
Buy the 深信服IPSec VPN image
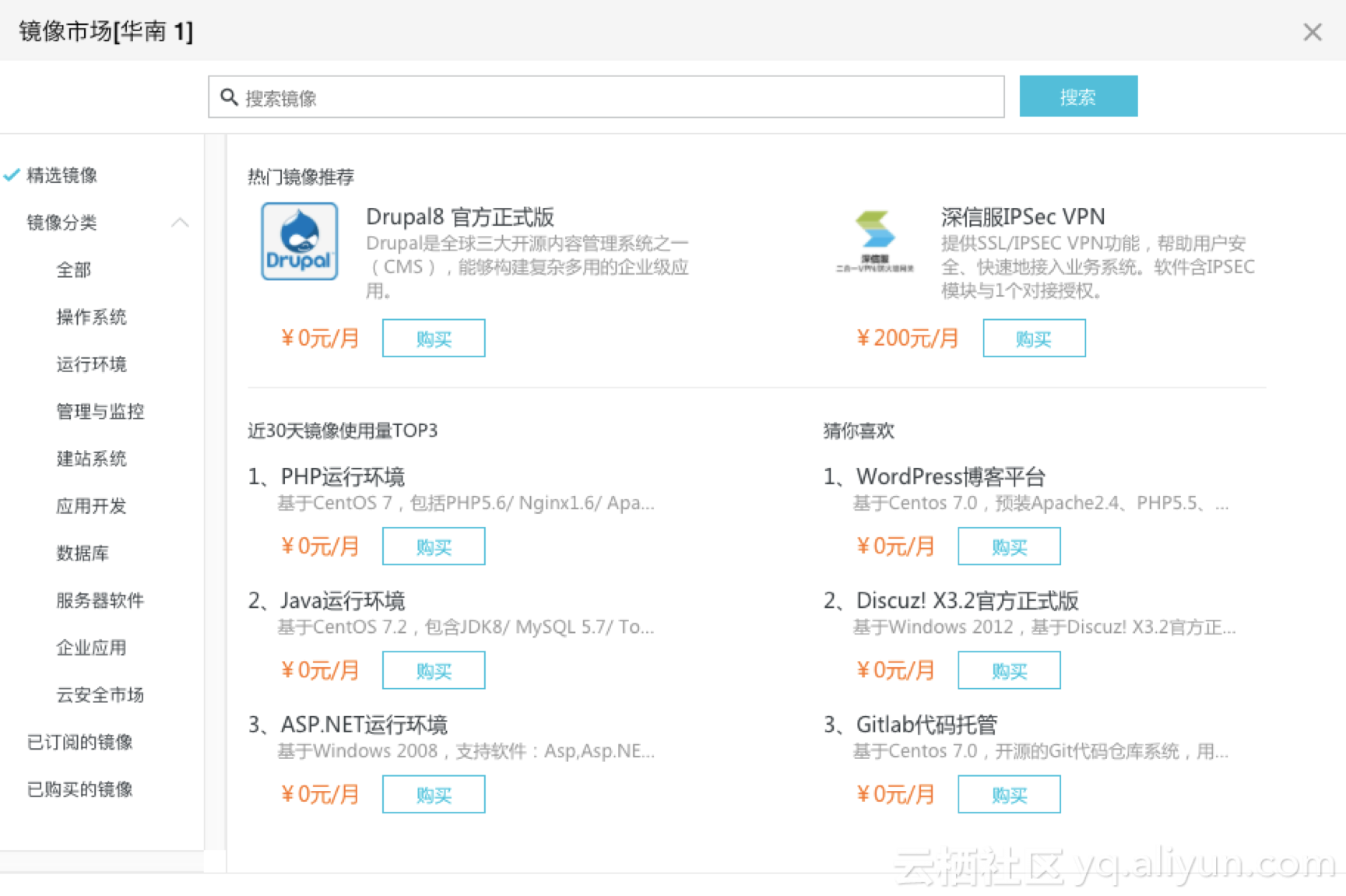(x=1034, y=338)
